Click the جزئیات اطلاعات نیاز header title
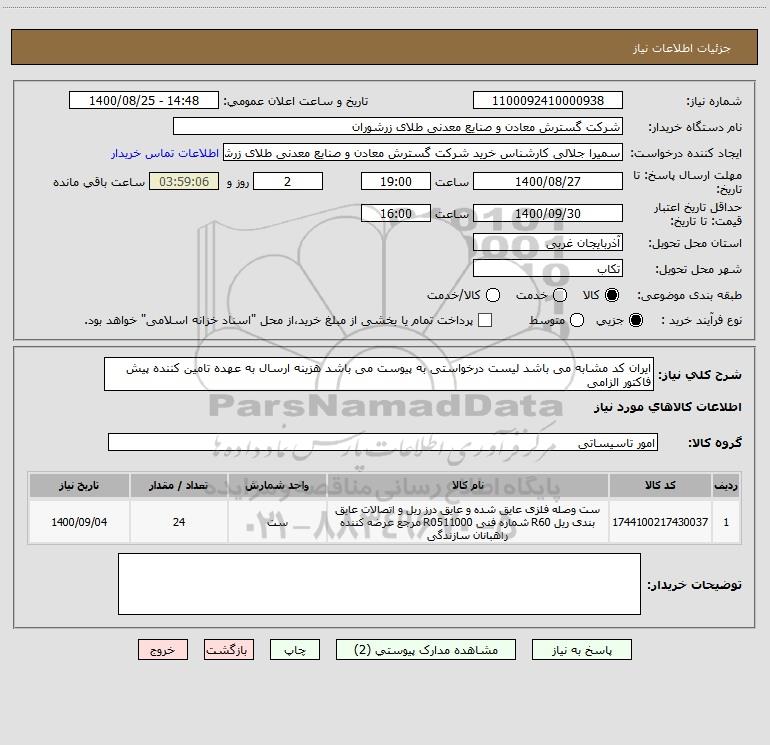Viewport: 770px width, 745px height. click(682, 48)
